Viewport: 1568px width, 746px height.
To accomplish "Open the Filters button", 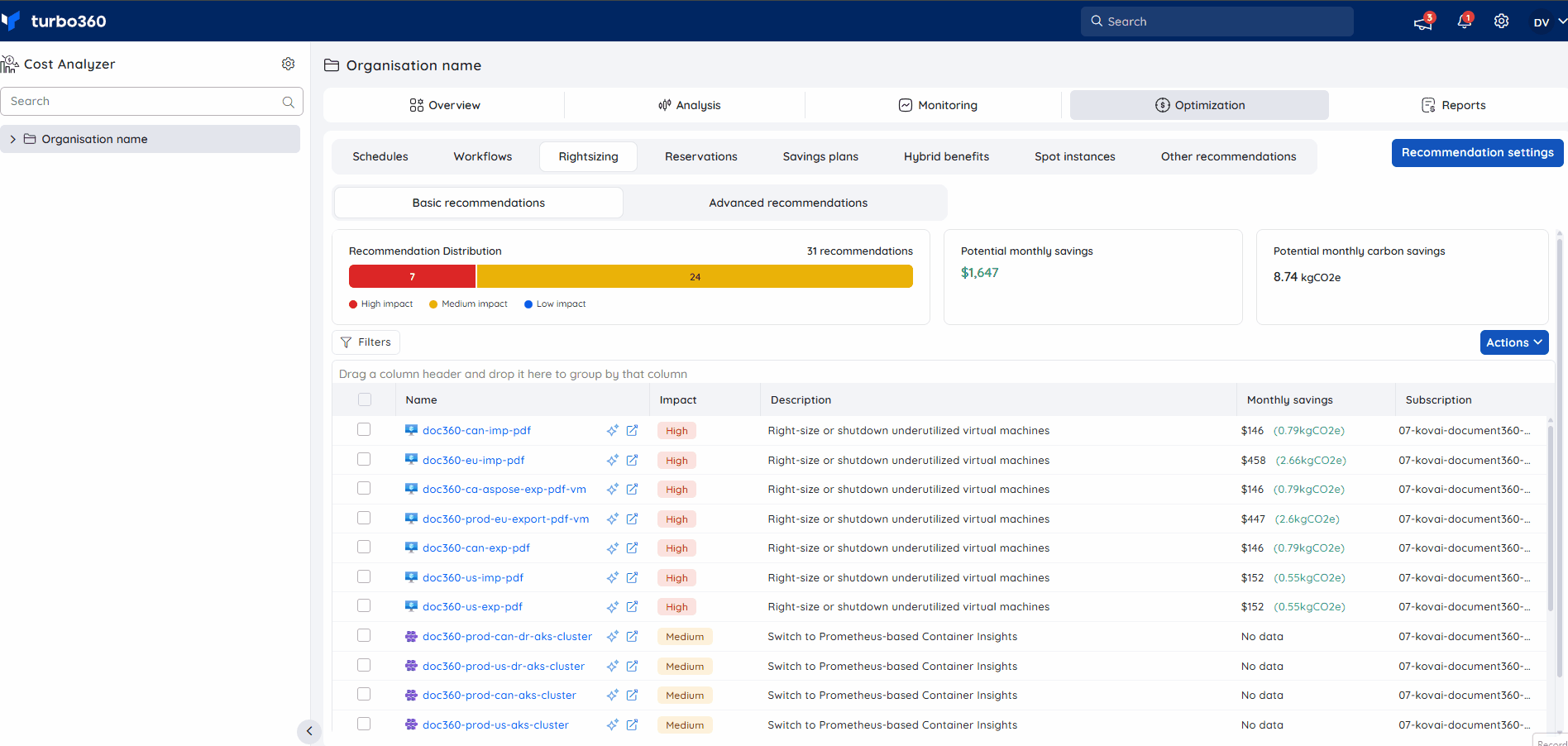I will coord(366,342).
